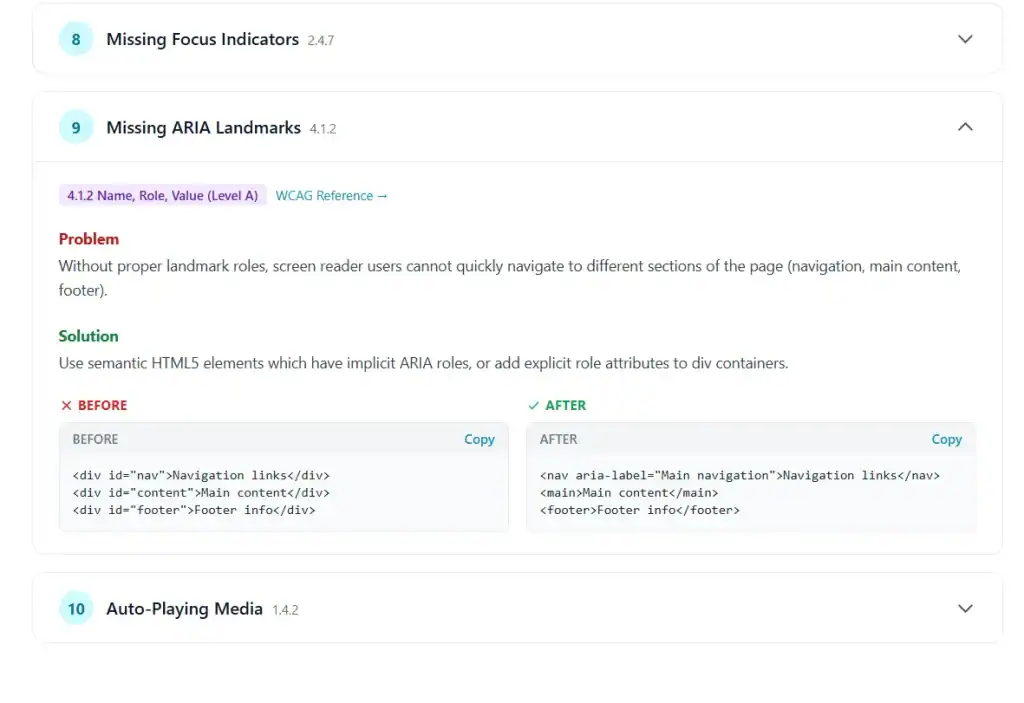The height and width of the screenshot is (703, 1024).
Task: Collapse the Missing ARIA Landmarks section chevron
Action: (965, 127)
